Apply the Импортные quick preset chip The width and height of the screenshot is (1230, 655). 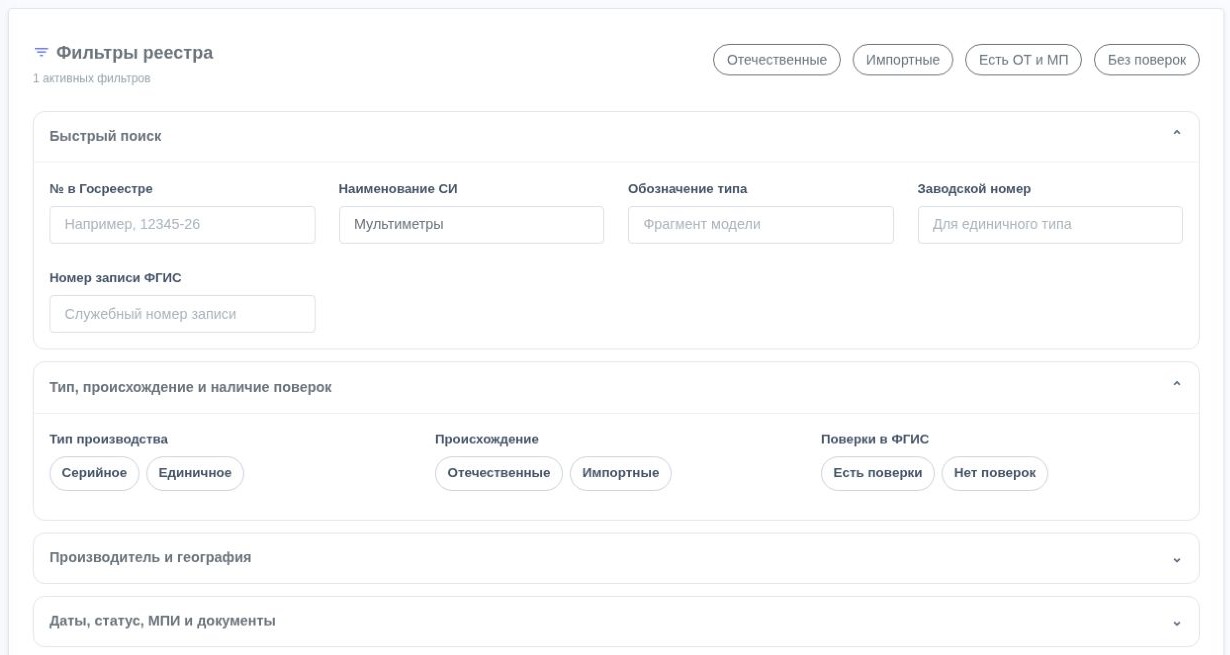[902, 60]
